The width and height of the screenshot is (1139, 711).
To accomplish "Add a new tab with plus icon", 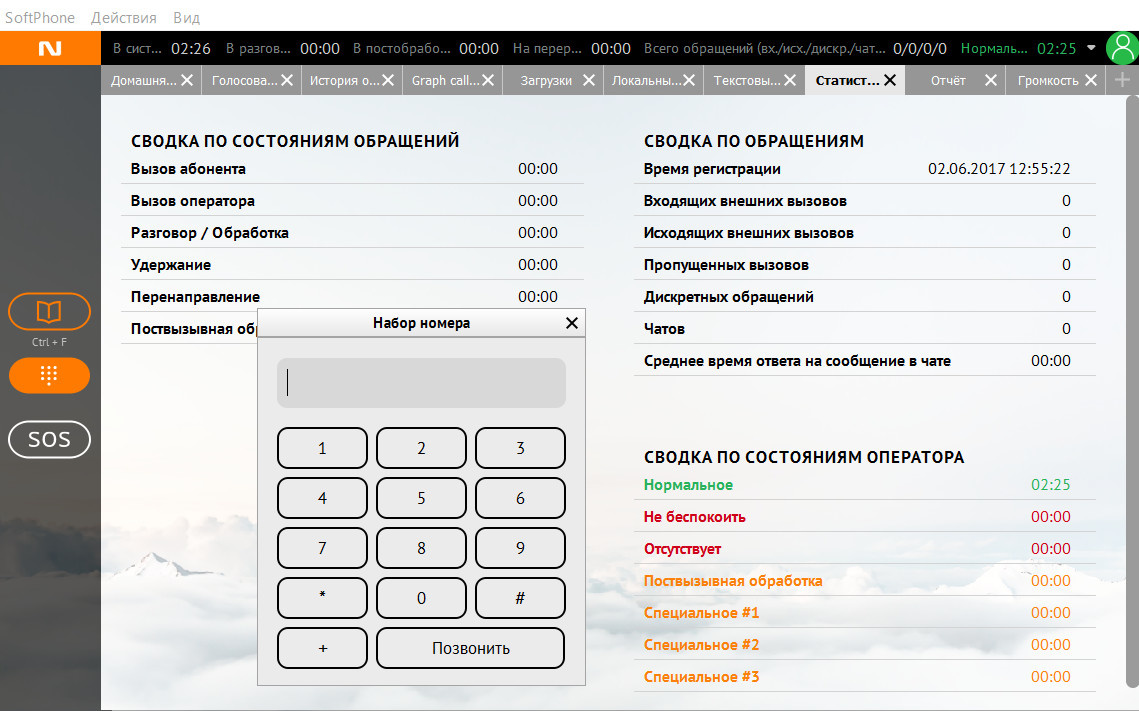I will [1122, 81].
